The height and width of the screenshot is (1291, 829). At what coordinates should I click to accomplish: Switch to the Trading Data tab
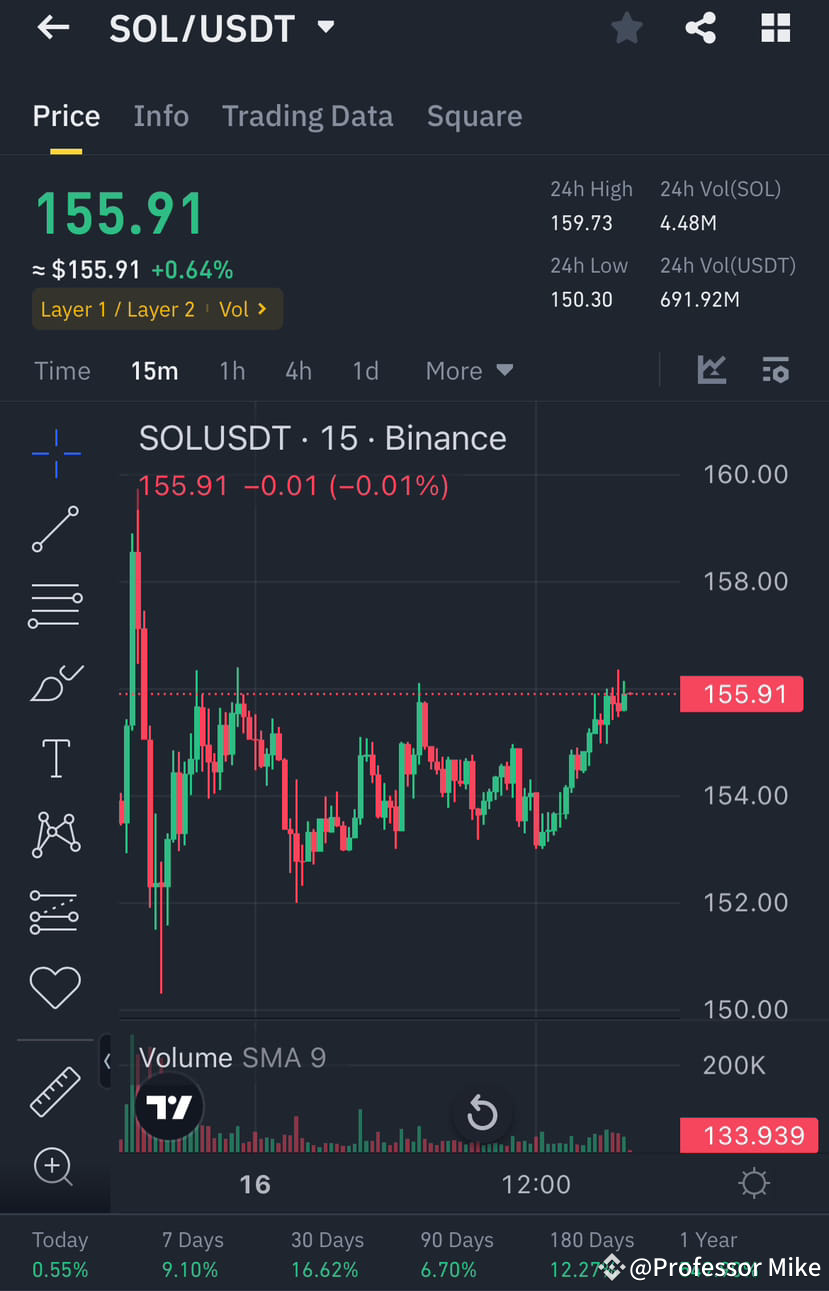[307, 116]
